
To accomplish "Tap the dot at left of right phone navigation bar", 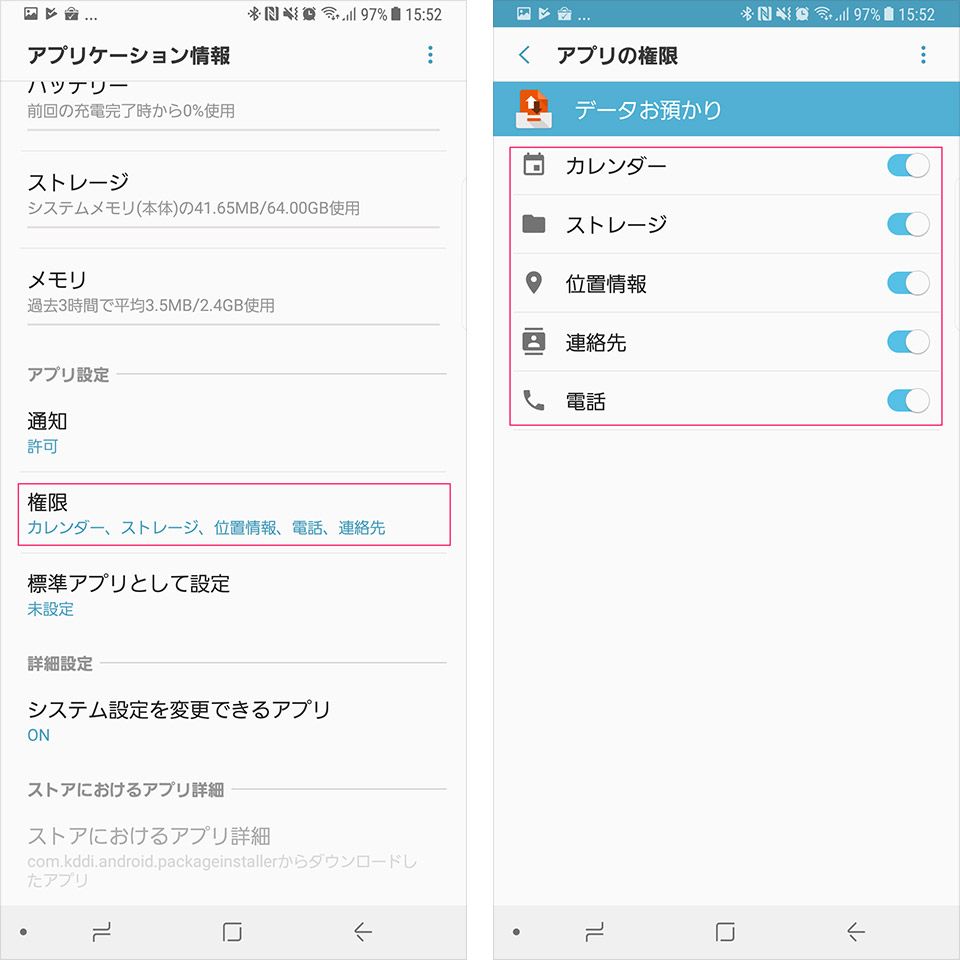I will (x=516, y=932).
